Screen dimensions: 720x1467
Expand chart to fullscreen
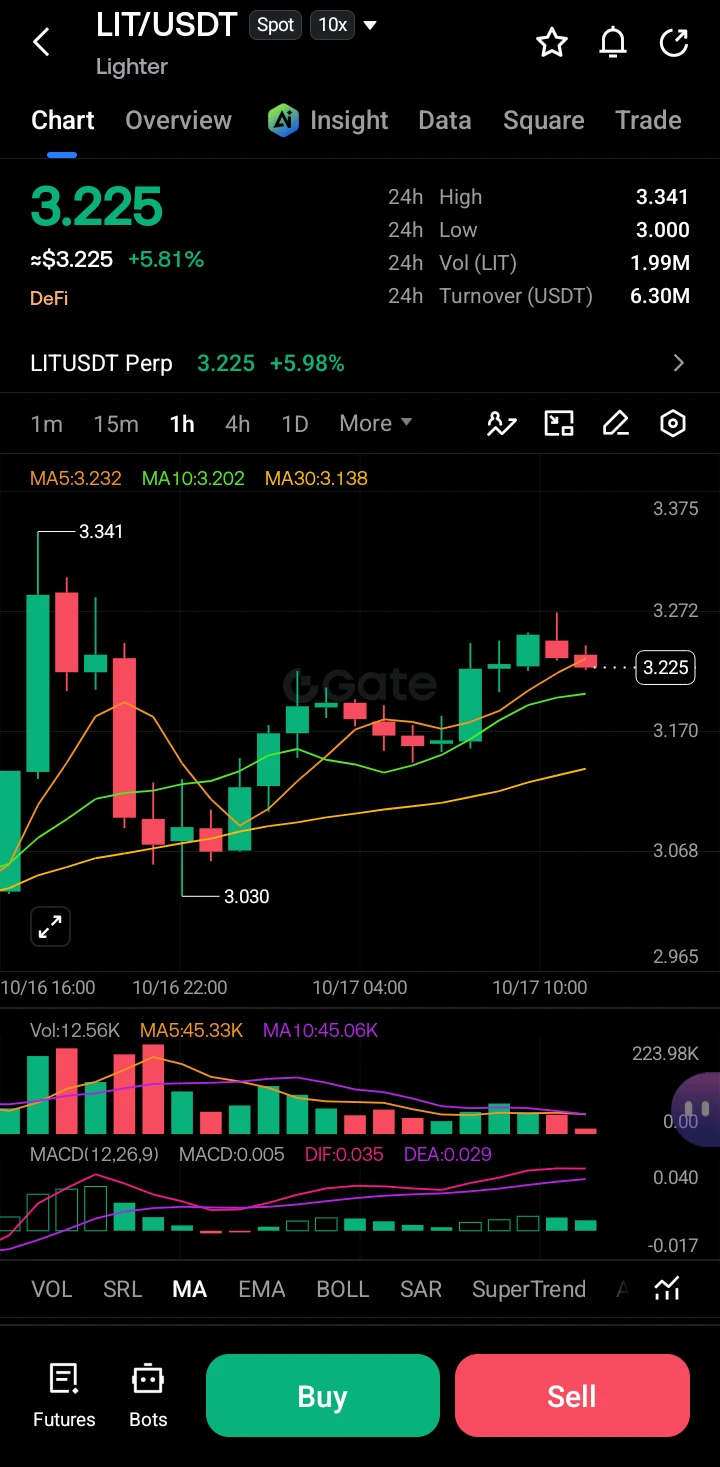coord(50,926)
